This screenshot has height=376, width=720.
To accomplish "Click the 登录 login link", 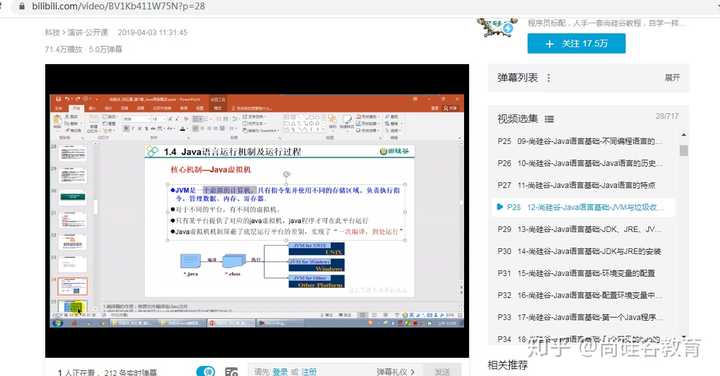I will [x=280, y=372].
